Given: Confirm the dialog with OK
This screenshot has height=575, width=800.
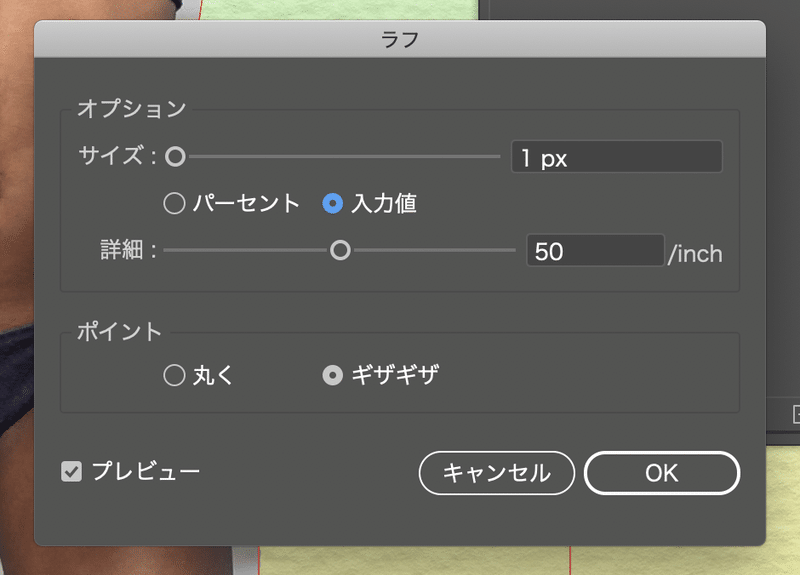Looking at the screenshot, I should [662, 473].
